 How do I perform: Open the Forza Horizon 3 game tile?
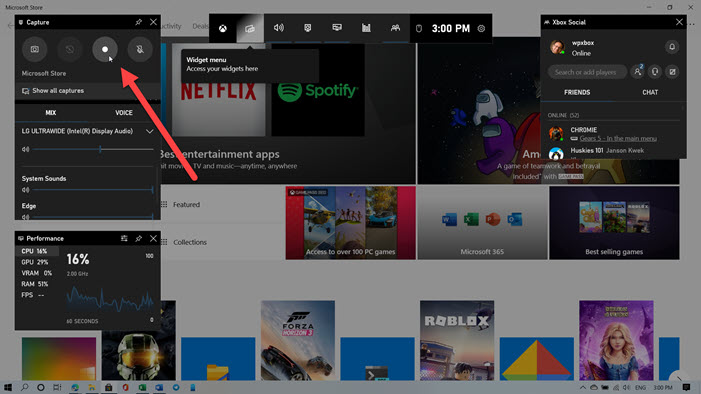[x=298, y=340]
